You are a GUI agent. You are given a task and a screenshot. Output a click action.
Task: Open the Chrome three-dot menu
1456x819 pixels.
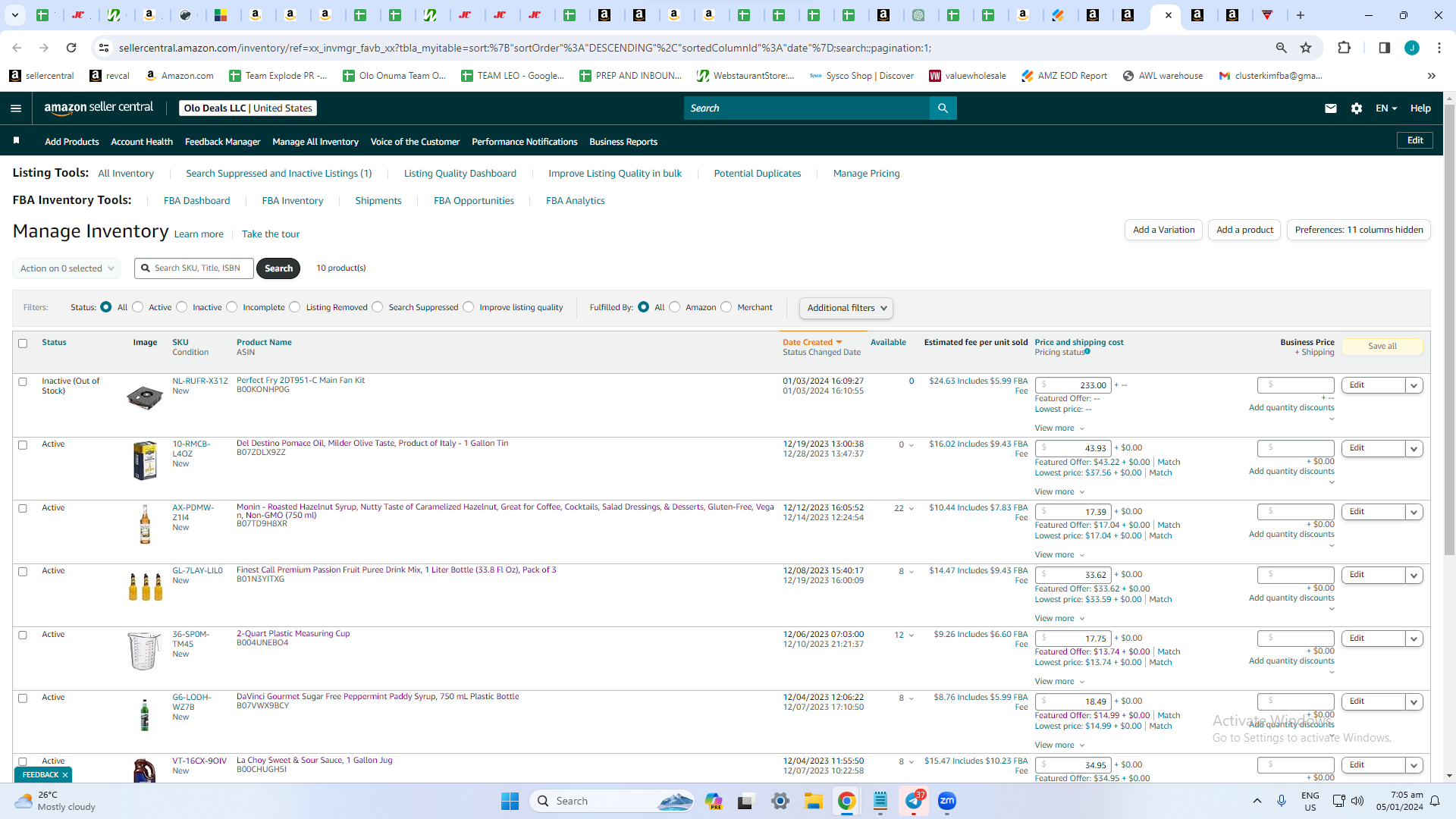pos(1439,48)
